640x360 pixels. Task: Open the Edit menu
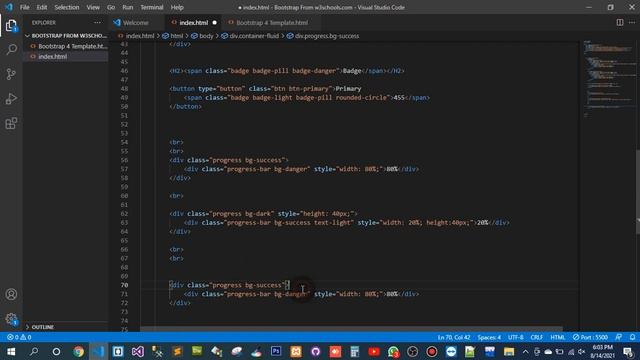click(42, 7)
